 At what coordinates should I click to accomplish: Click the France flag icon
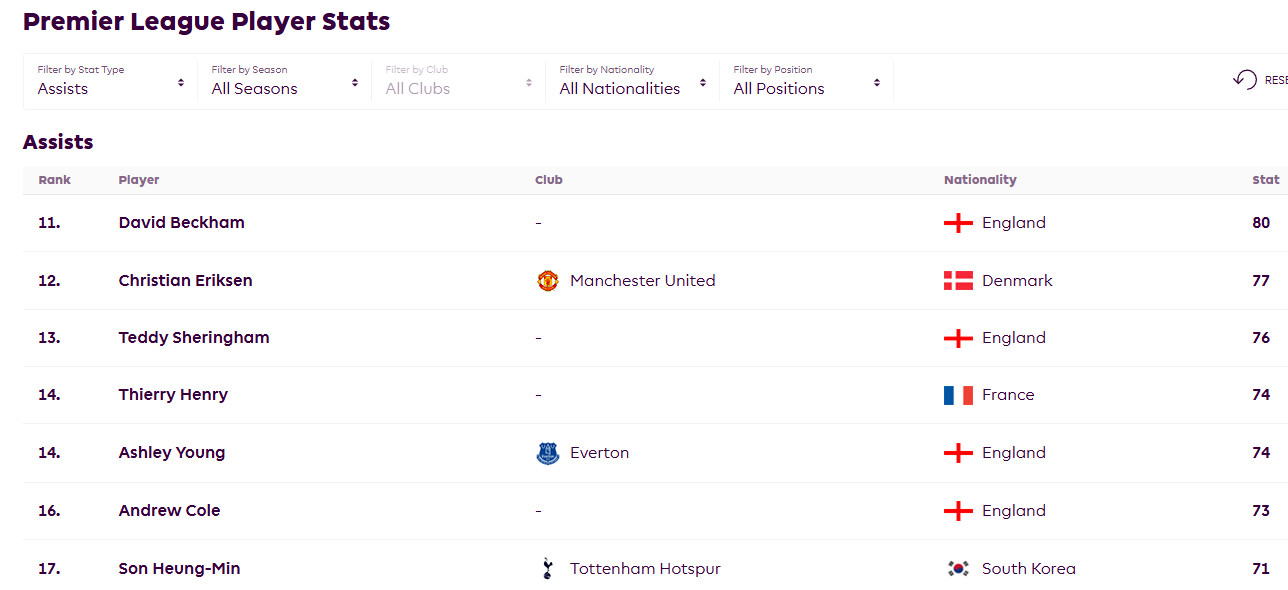point(958,395)
